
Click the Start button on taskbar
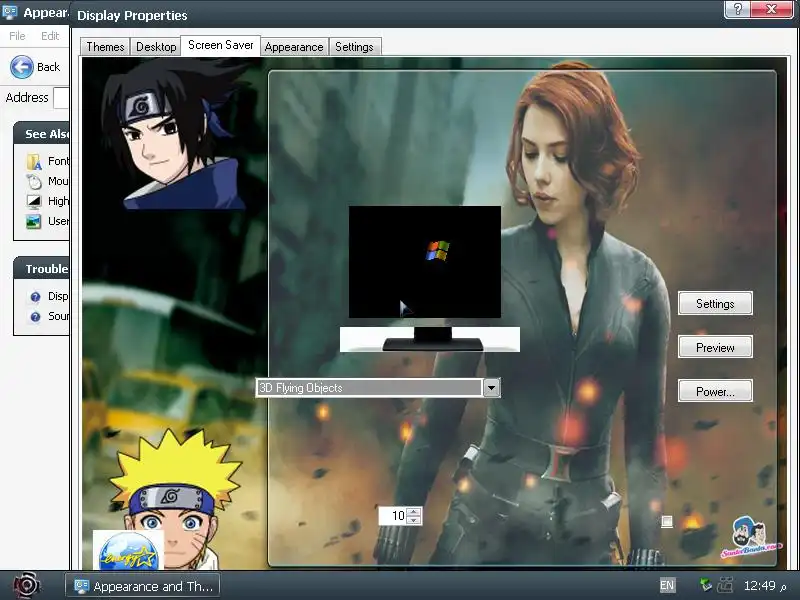point(27,585)
